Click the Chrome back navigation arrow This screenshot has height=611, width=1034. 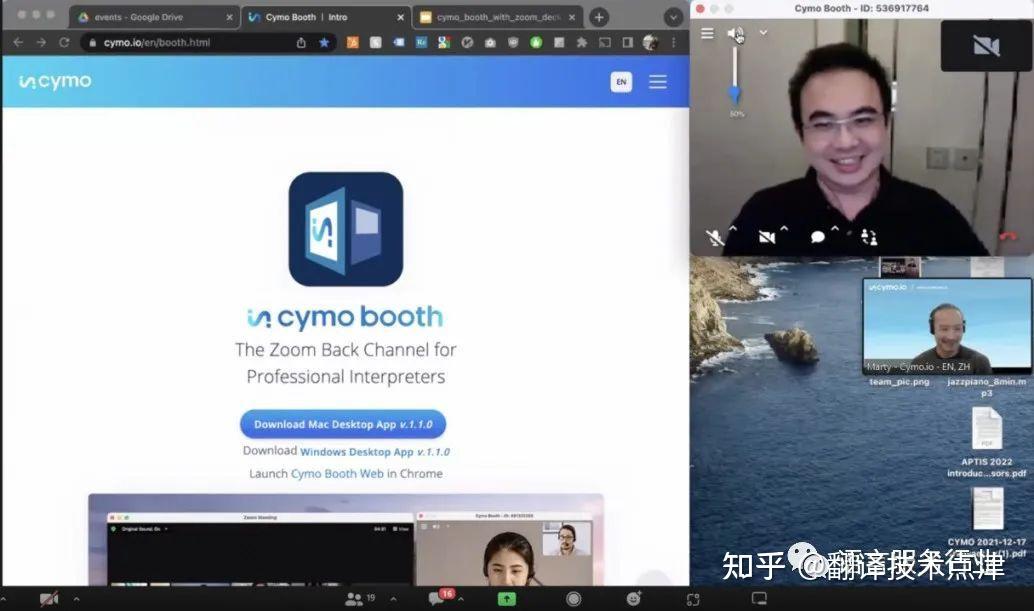(x=18, y=43)
